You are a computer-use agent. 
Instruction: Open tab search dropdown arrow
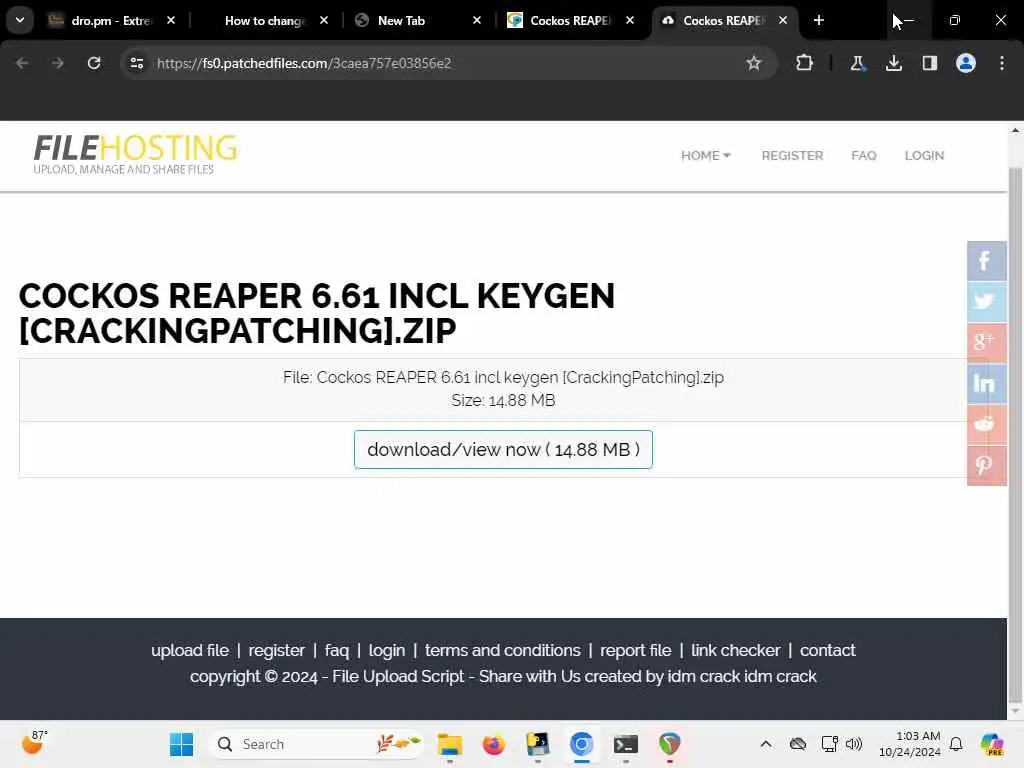click(x=20, y=20)
